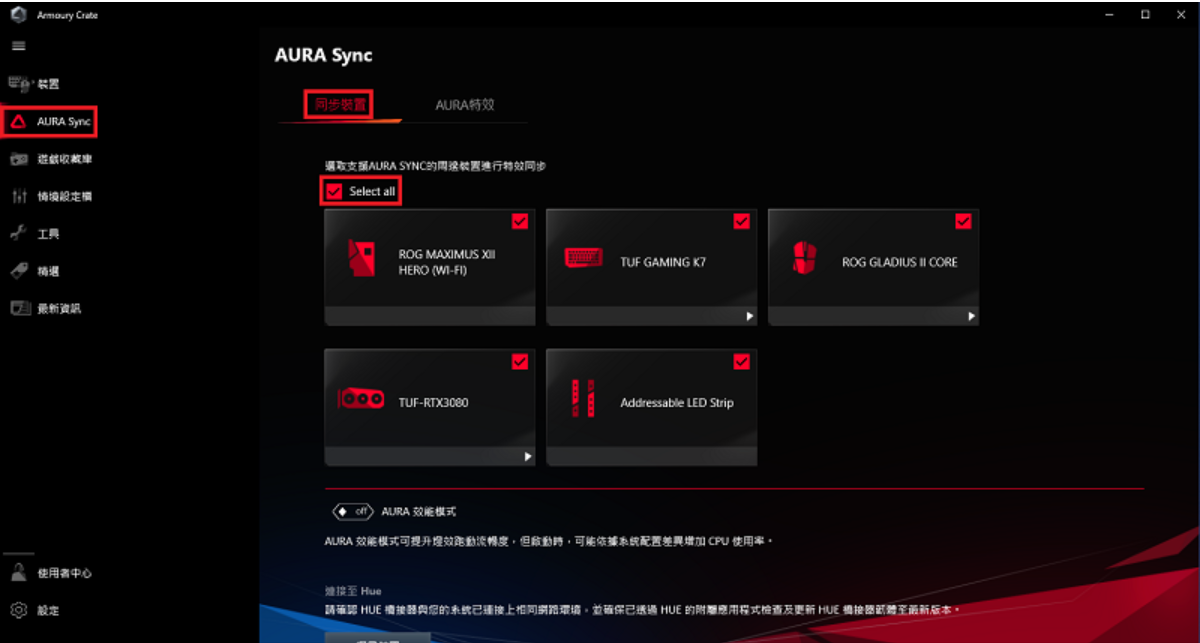This screenshot has width=1200, height=643.
Task: Uncheck ROG GLADIUS II CORE checkbox
Action: click(x=963, y=221)
